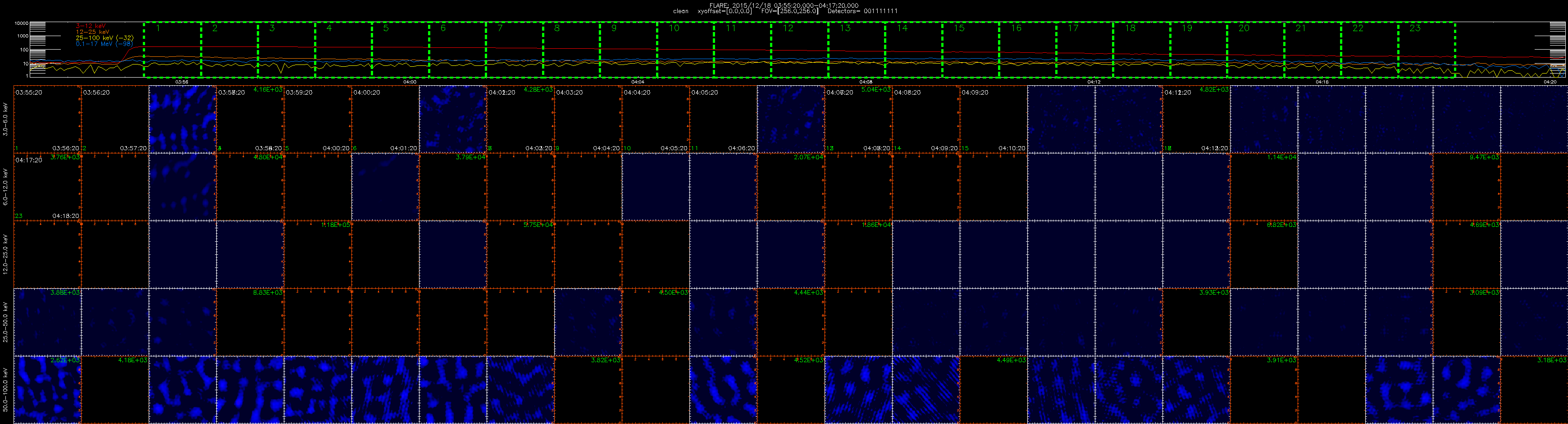Select time interval 23 in the light curve
Screen dimensions: 1568x424
tap(1426, 50)
